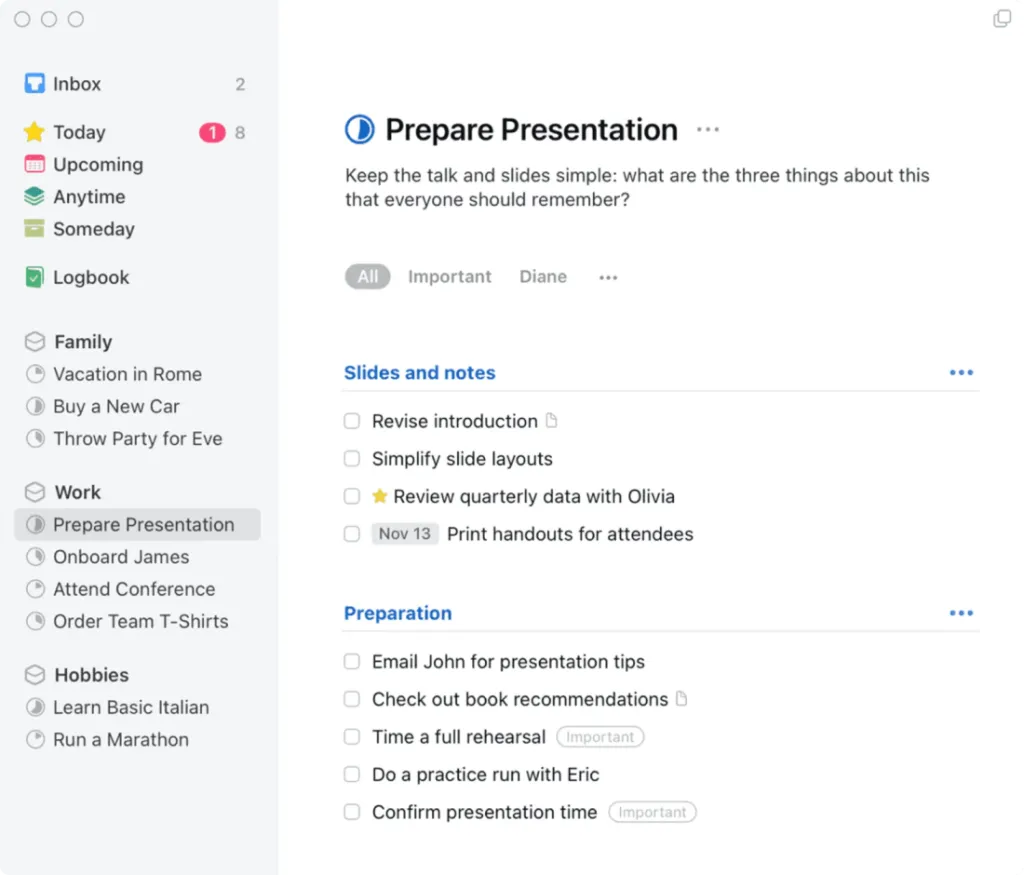Go to the Vacation in Rome project
This screenshot has width=1024, height=875.
127,374
